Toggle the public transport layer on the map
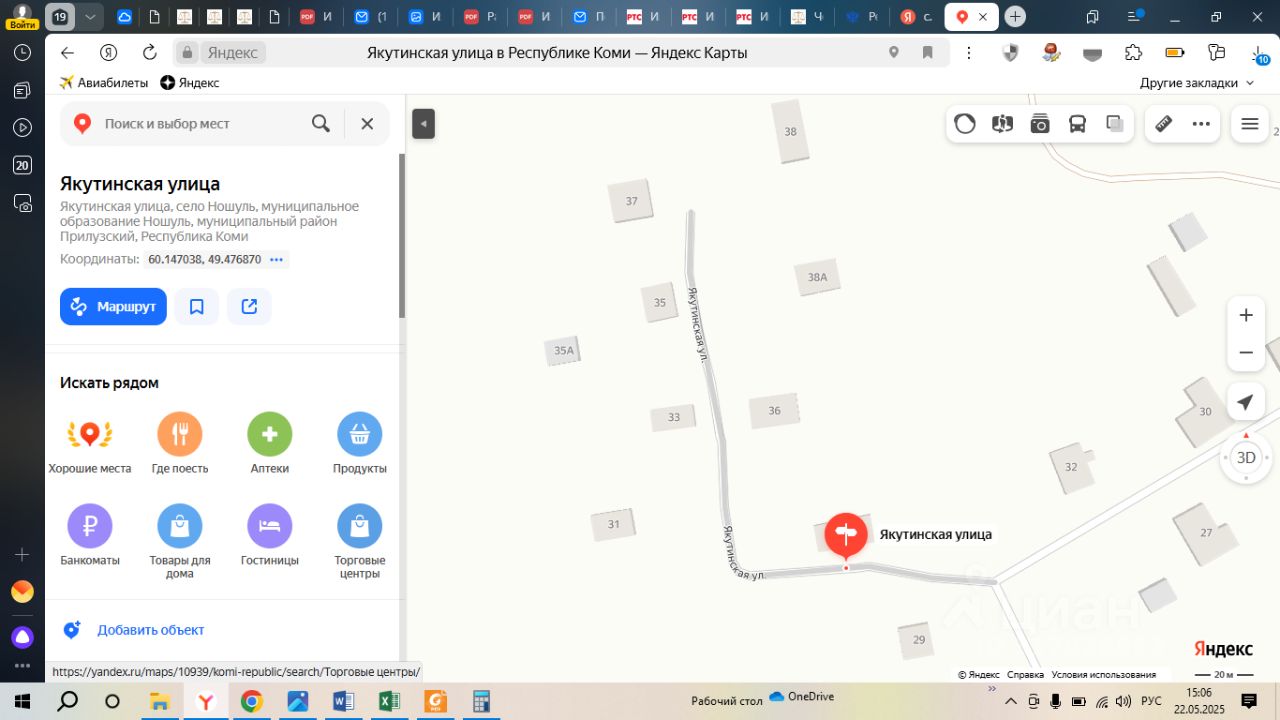 [x=1077, y=124]
